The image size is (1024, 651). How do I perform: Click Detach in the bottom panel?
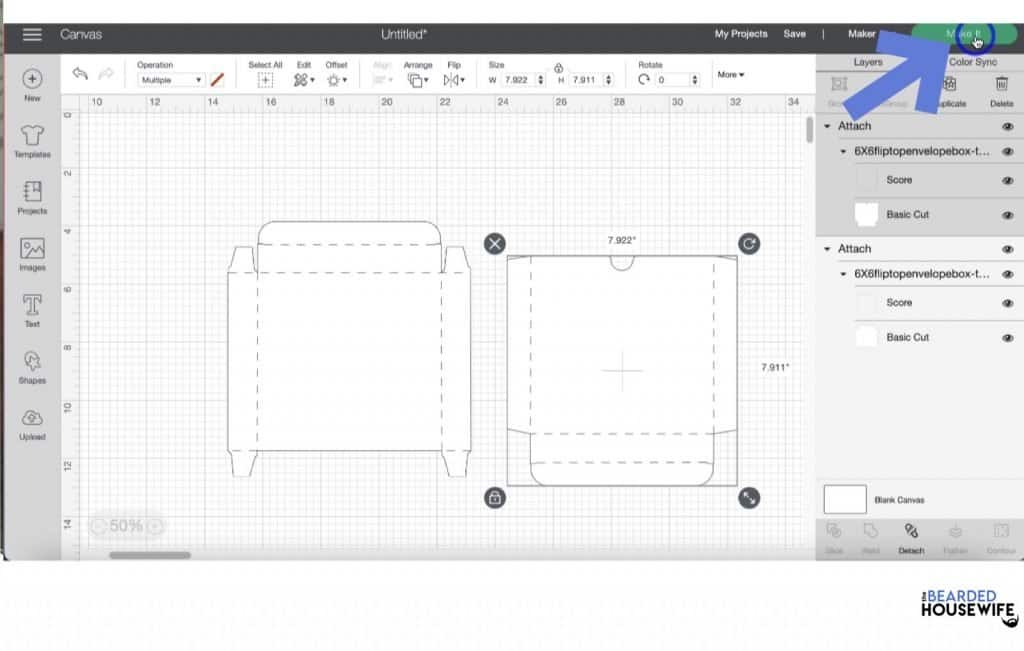pos(911,535)
